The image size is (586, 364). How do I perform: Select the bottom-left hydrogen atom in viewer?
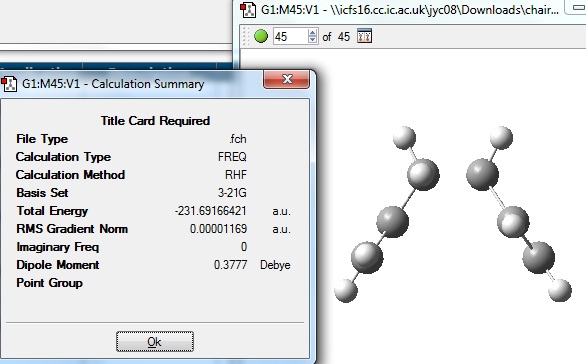(x=346, y=290)
